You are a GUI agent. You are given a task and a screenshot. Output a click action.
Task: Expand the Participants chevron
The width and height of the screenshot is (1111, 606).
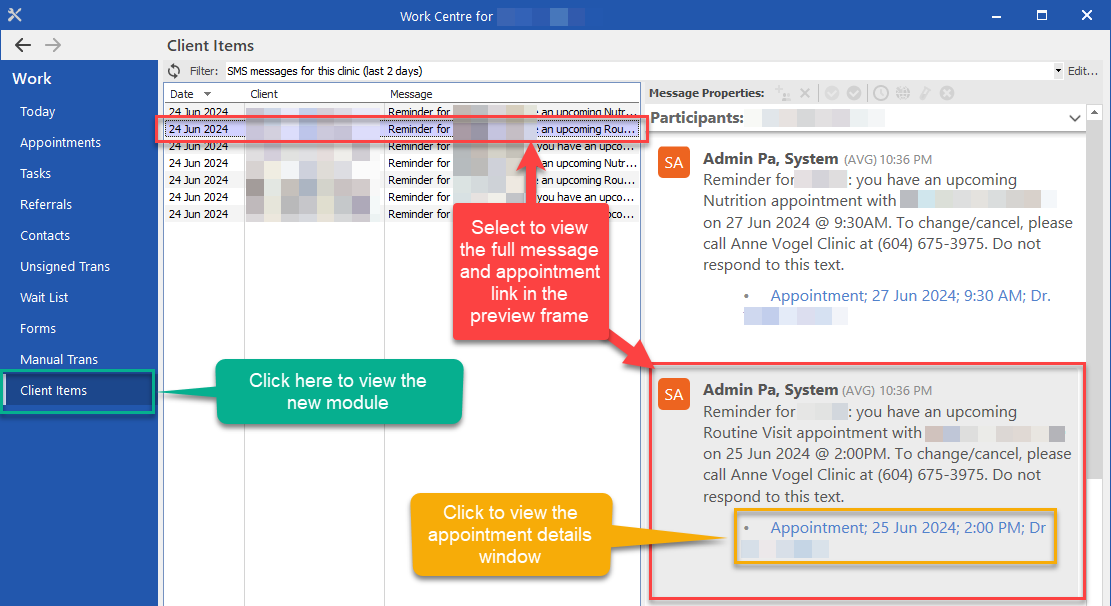click(x=1075, y=118)
